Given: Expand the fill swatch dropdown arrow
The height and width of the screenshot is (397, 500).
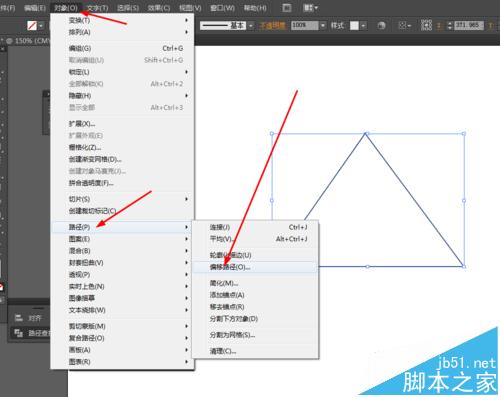Looking at the screenshot, I should coord(41,25).
